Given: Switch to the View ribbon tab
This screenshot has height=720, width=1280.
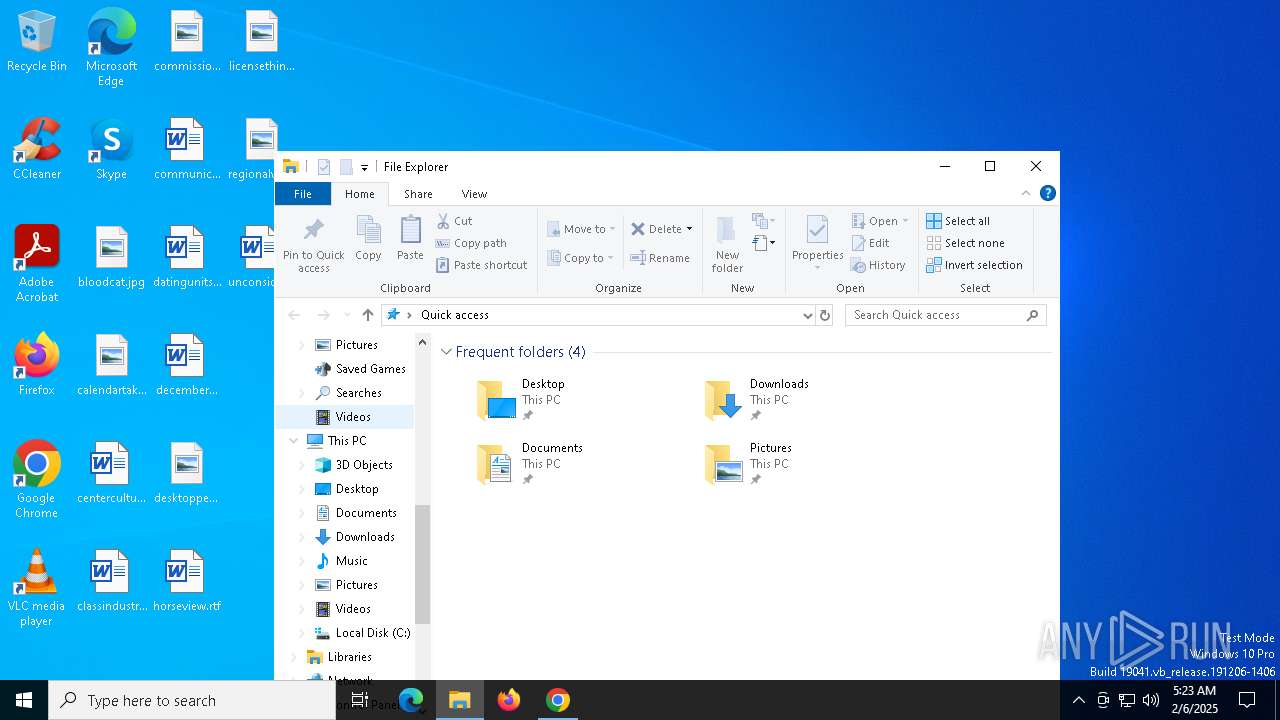Looking at the screenshot, I should pos(474,194).
